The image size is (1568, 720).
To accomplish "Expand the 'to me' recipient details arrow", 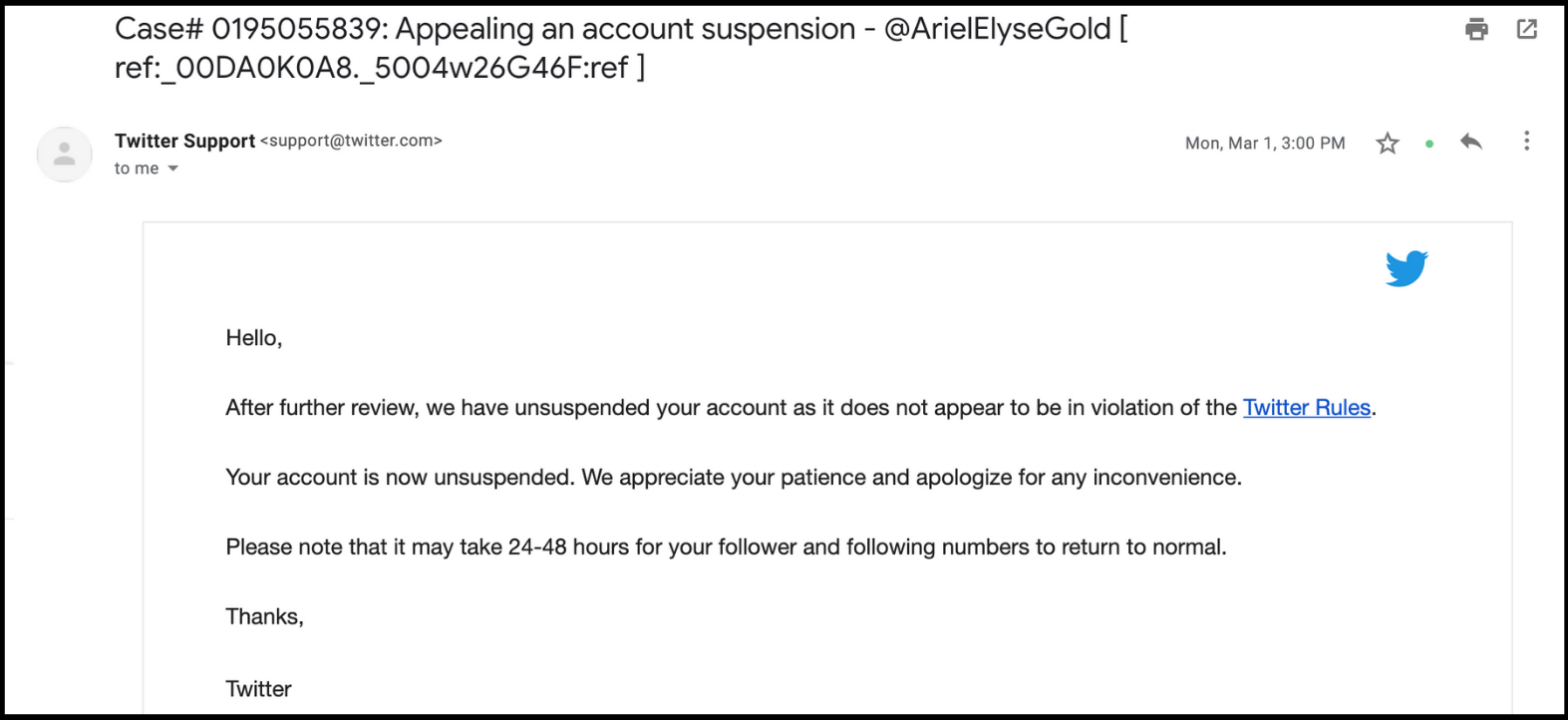I will pos(173,169).
